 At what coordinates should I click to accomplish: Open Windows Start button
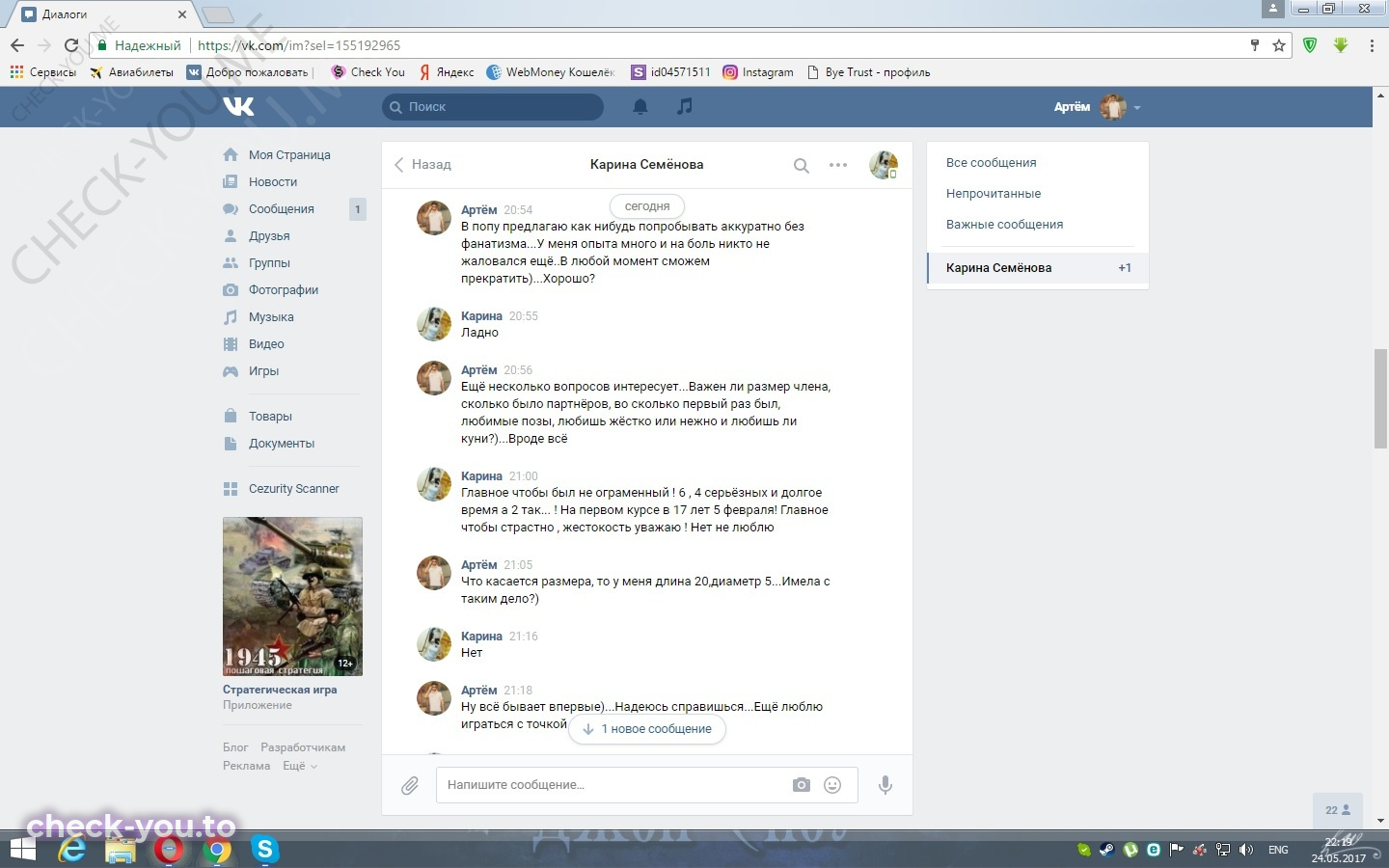22,850
